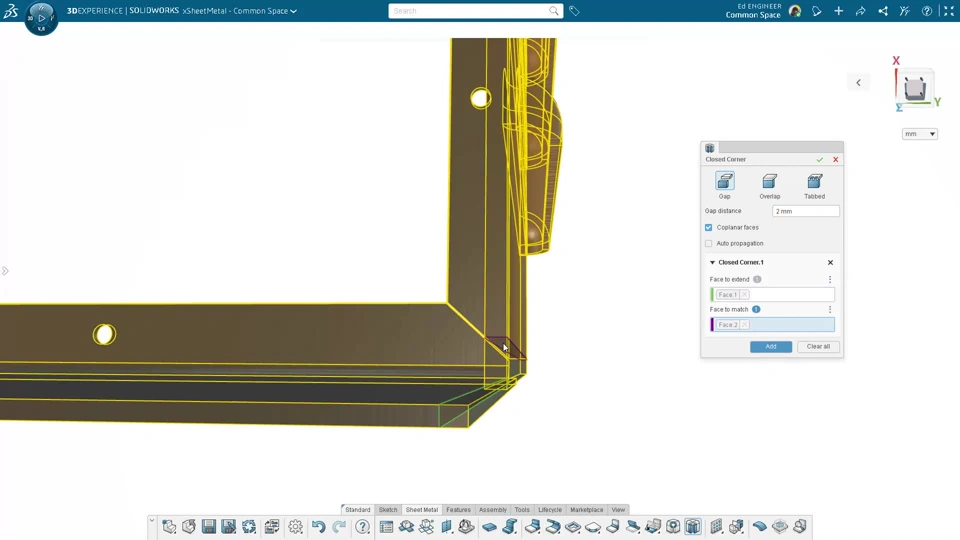The width and height of the screenshot is (960, 540).
Task: Click the Save icon in action bar
Action: (x=209, y=527)
